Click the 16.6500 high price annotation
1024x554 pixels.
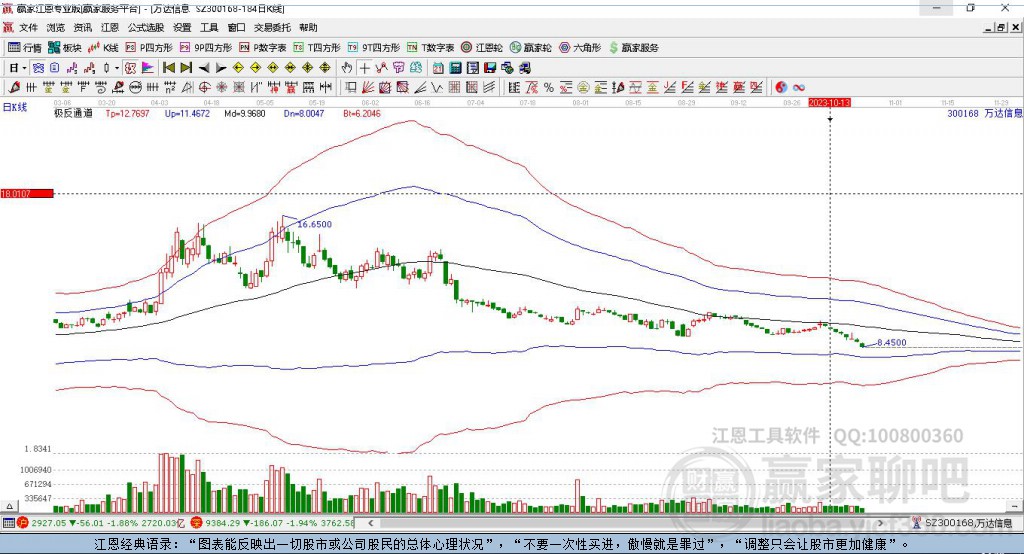coord(315,224)
